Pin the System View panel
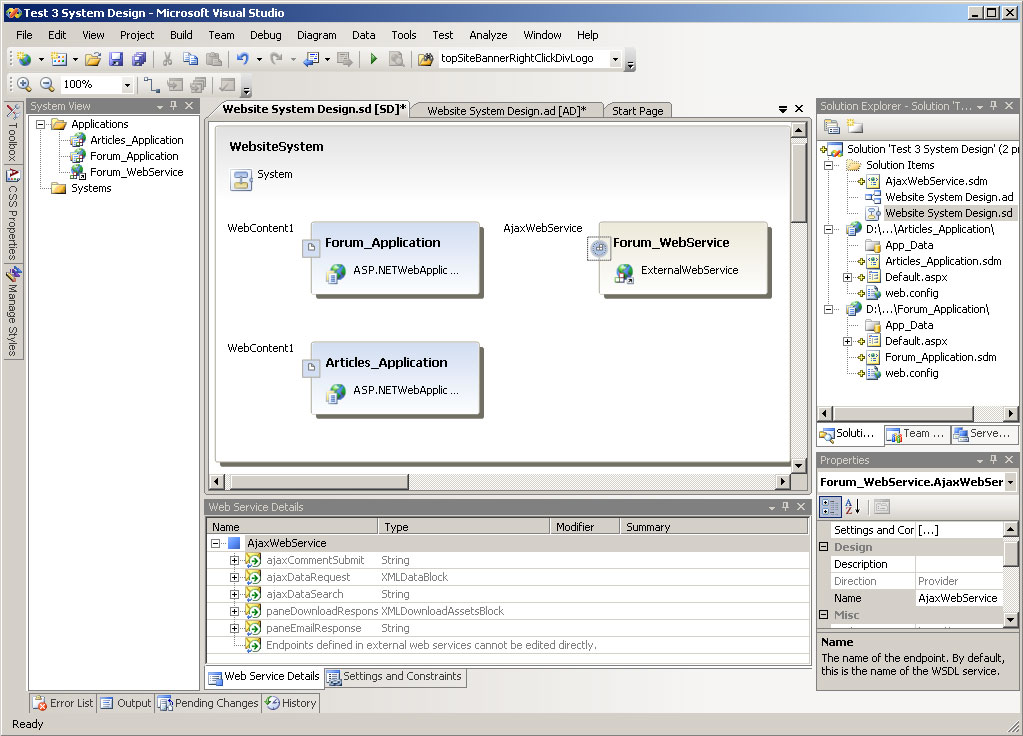Viewport: 1023px width, 736px height. point(174,106)
